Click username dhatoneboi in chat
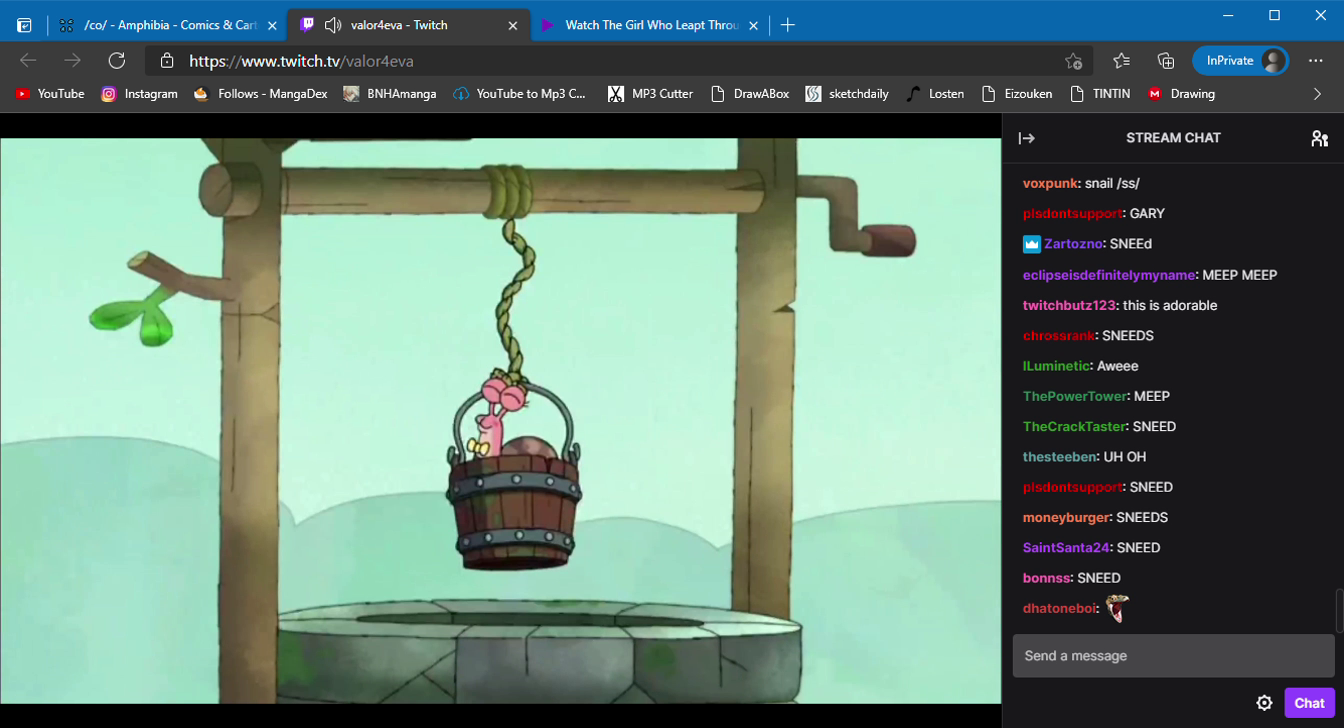Screen dimensions: 1344x728 pyautogui.click(x=1060, y=608)
